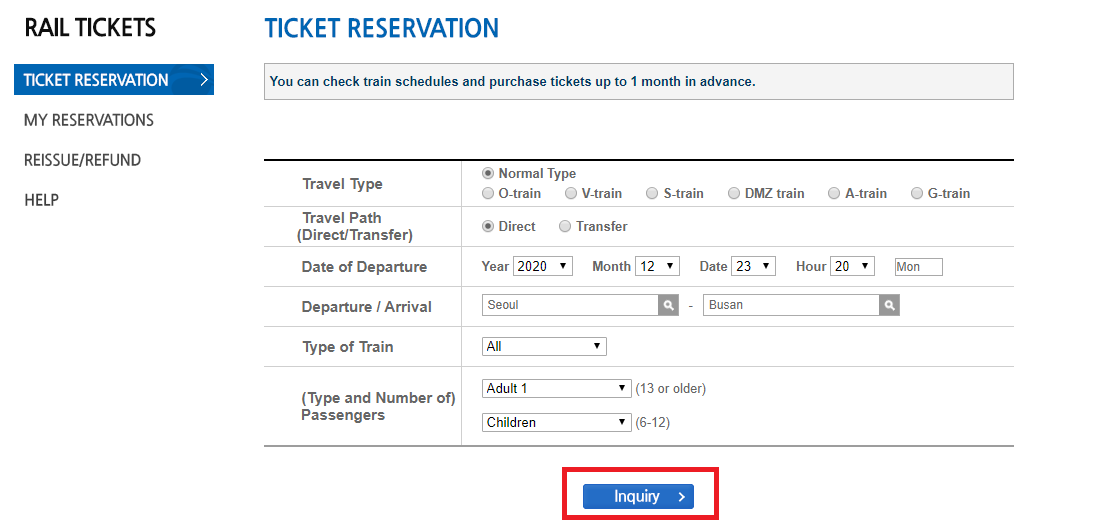Click the Seoul departure station field
Screen dimensions: 1093x523
[570, 305]
